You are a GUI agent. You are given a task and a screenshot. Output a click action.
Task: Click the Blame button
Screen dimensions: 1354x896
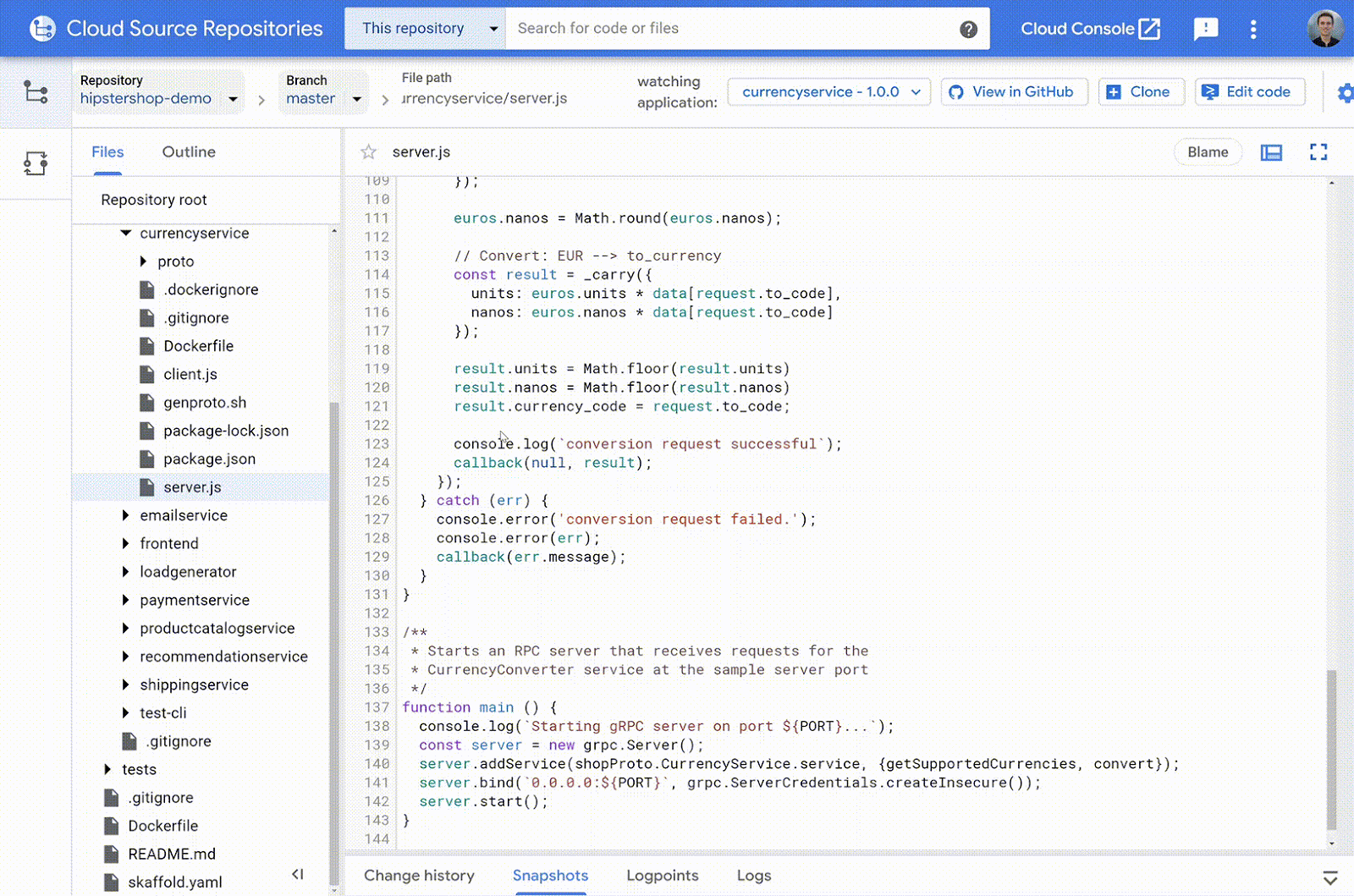coord(1208,152)
